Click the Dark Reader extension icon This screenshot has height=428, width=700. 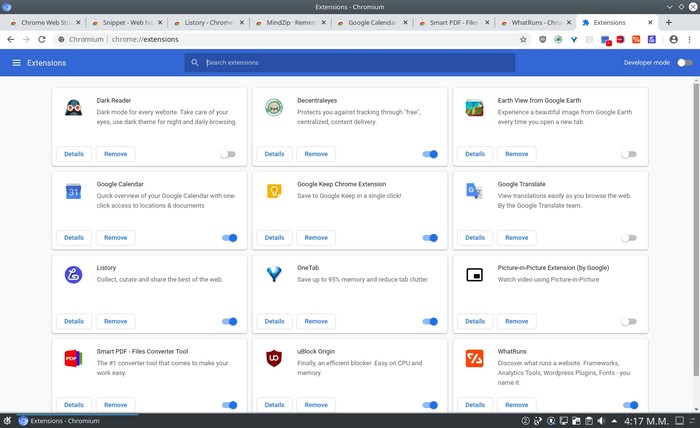point(73,108)
